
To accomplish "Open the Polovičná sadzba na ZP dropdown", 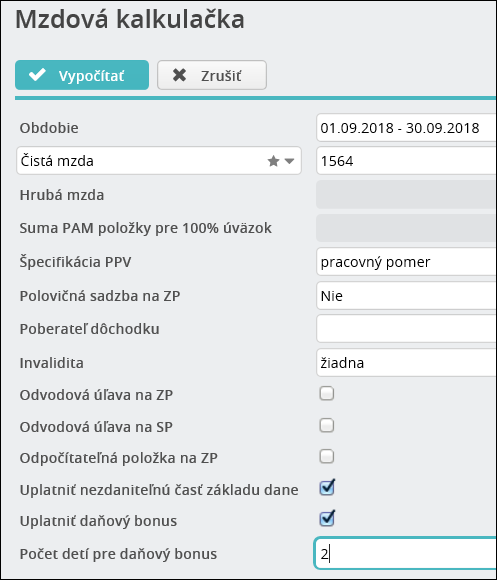I will click(407, 296).
